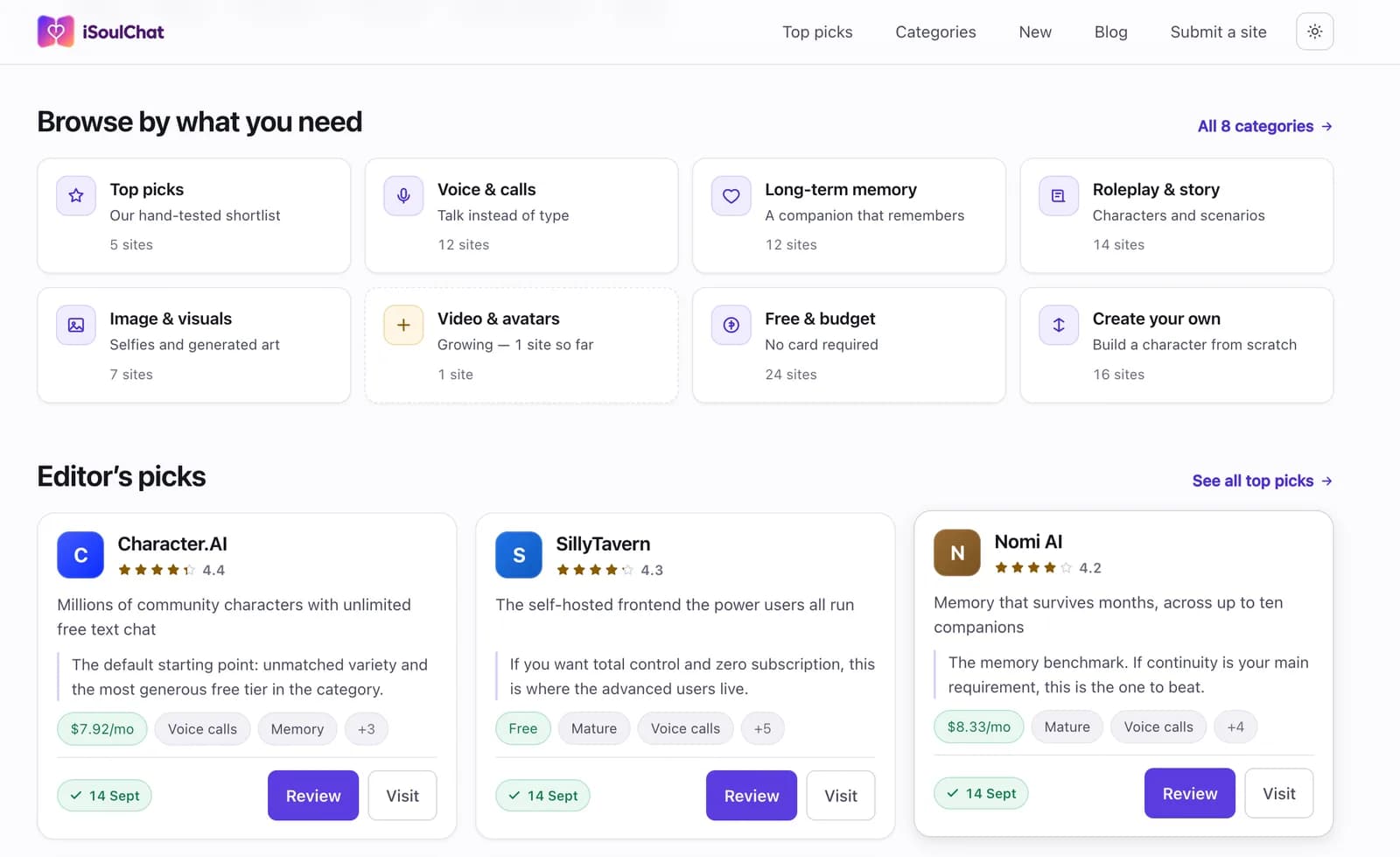
Task: Open the Categories nav item
Action: (935, 32)
